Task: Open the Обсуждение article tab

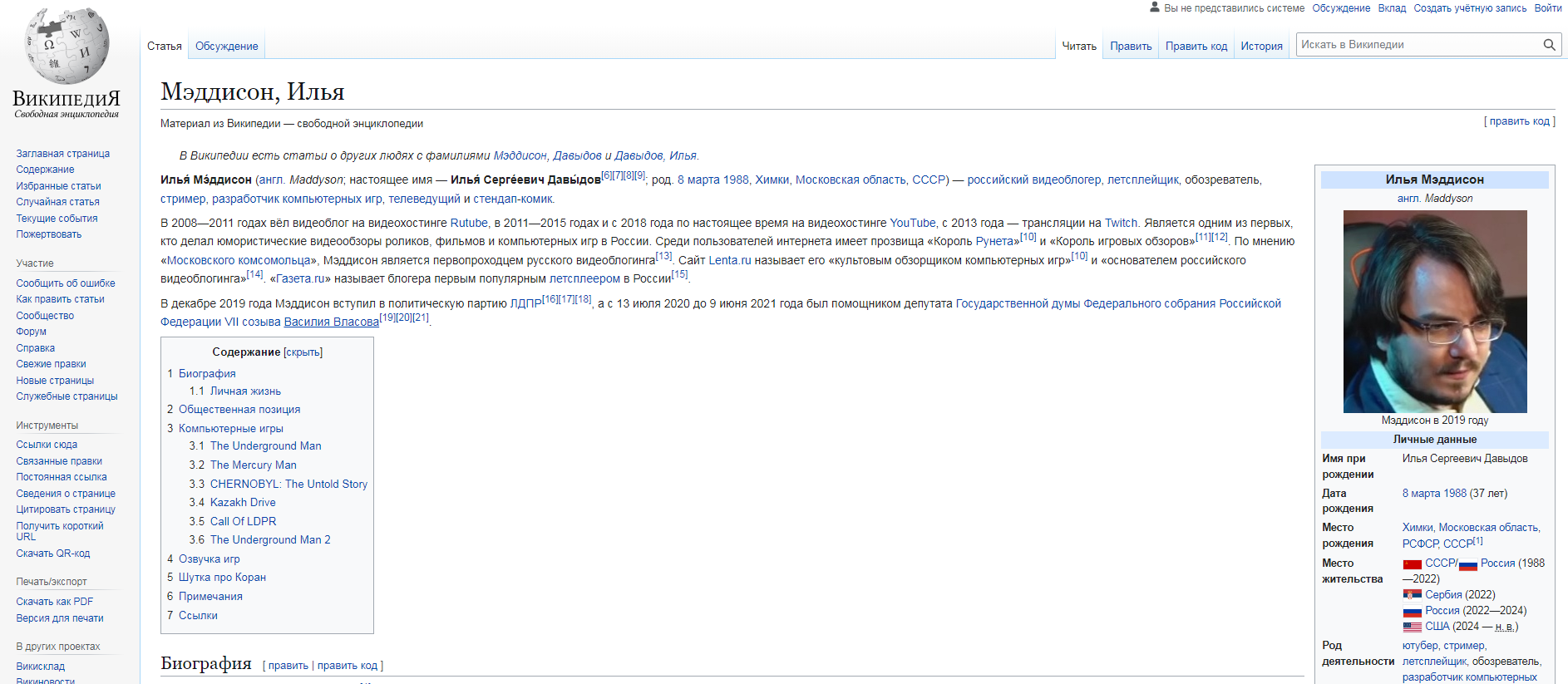Action: click(226, 47)
